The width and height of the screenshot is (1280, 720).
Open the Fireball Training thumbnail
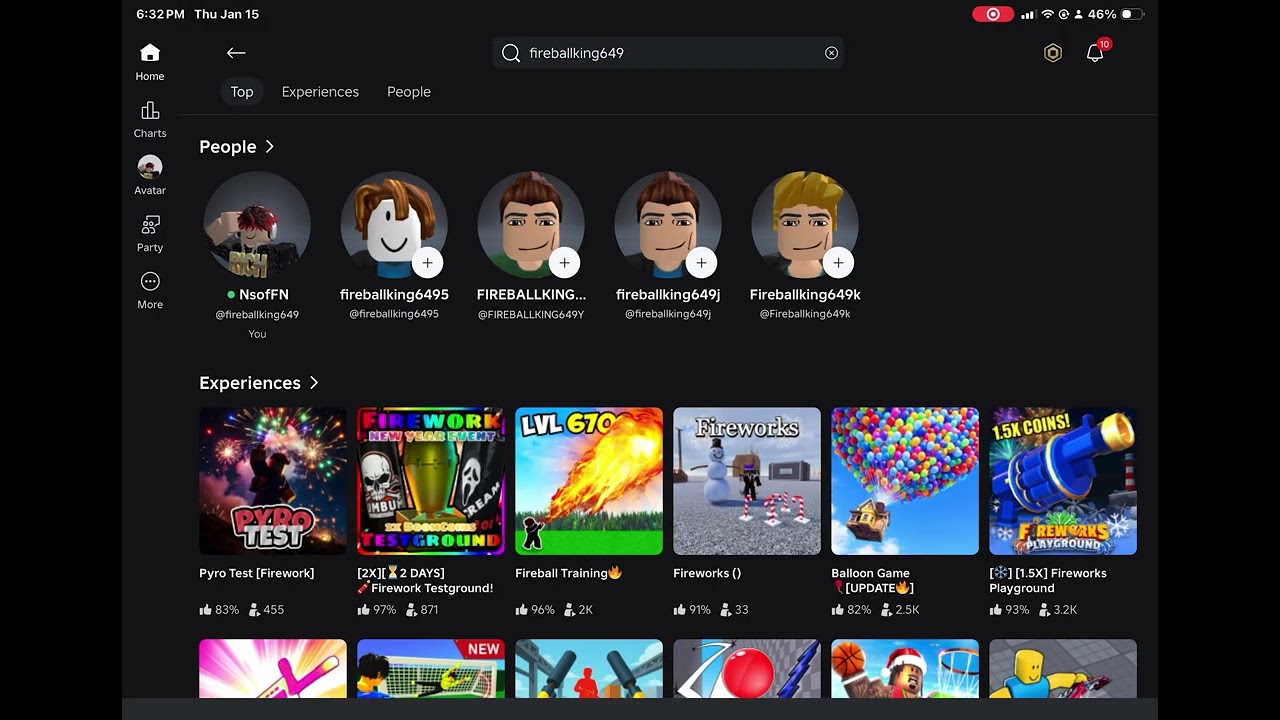589,481
